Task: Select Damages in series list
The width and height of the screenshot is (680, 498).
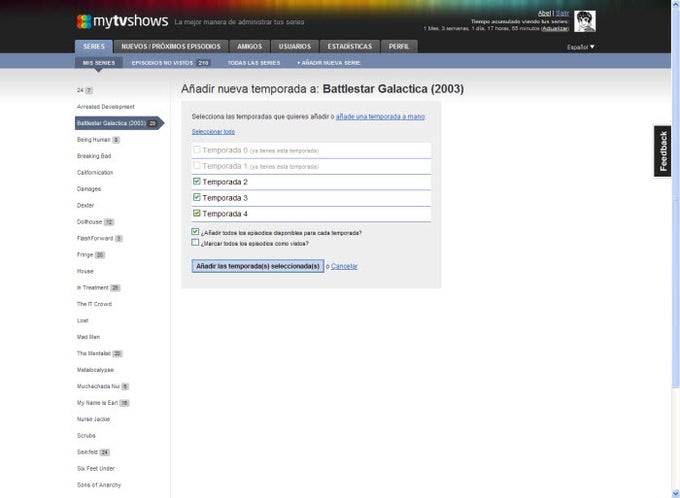Action: click(x=88, y=189)
